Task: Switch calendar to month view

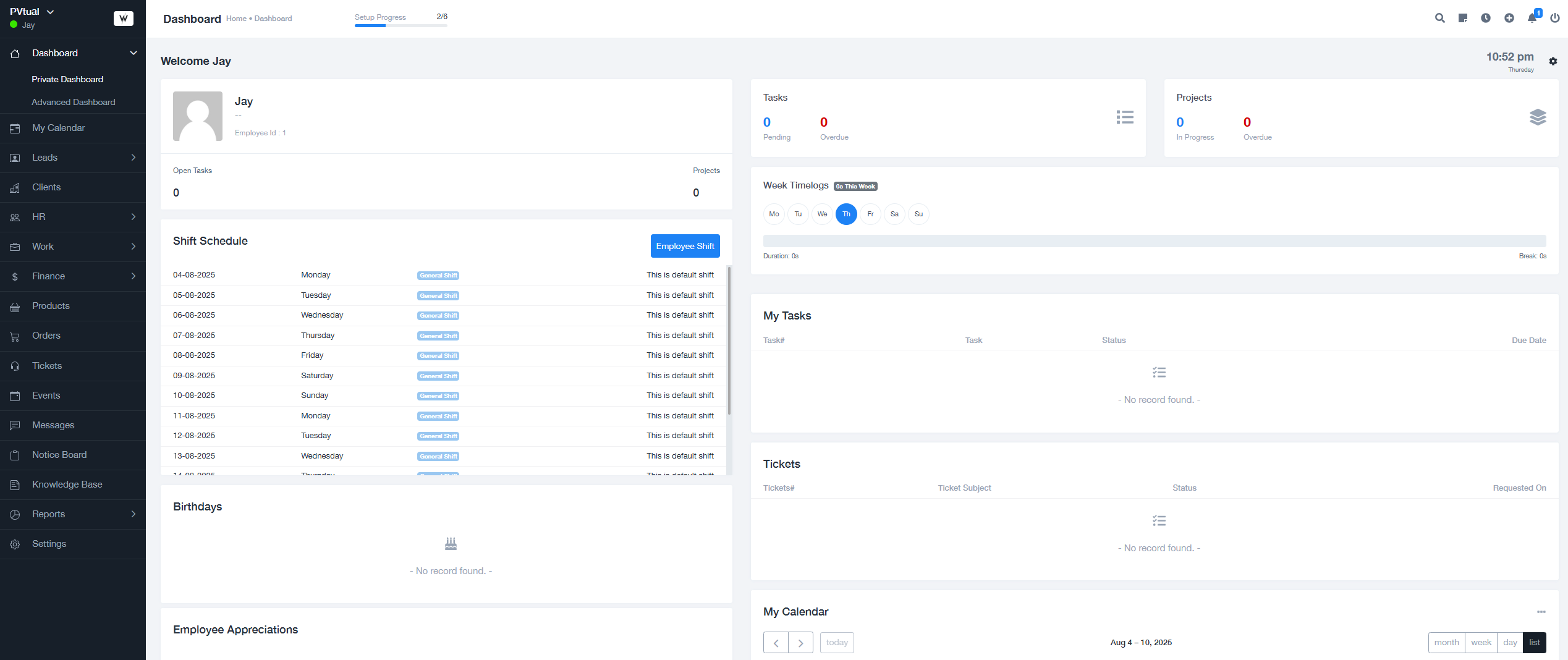Action: (1446, 642)
